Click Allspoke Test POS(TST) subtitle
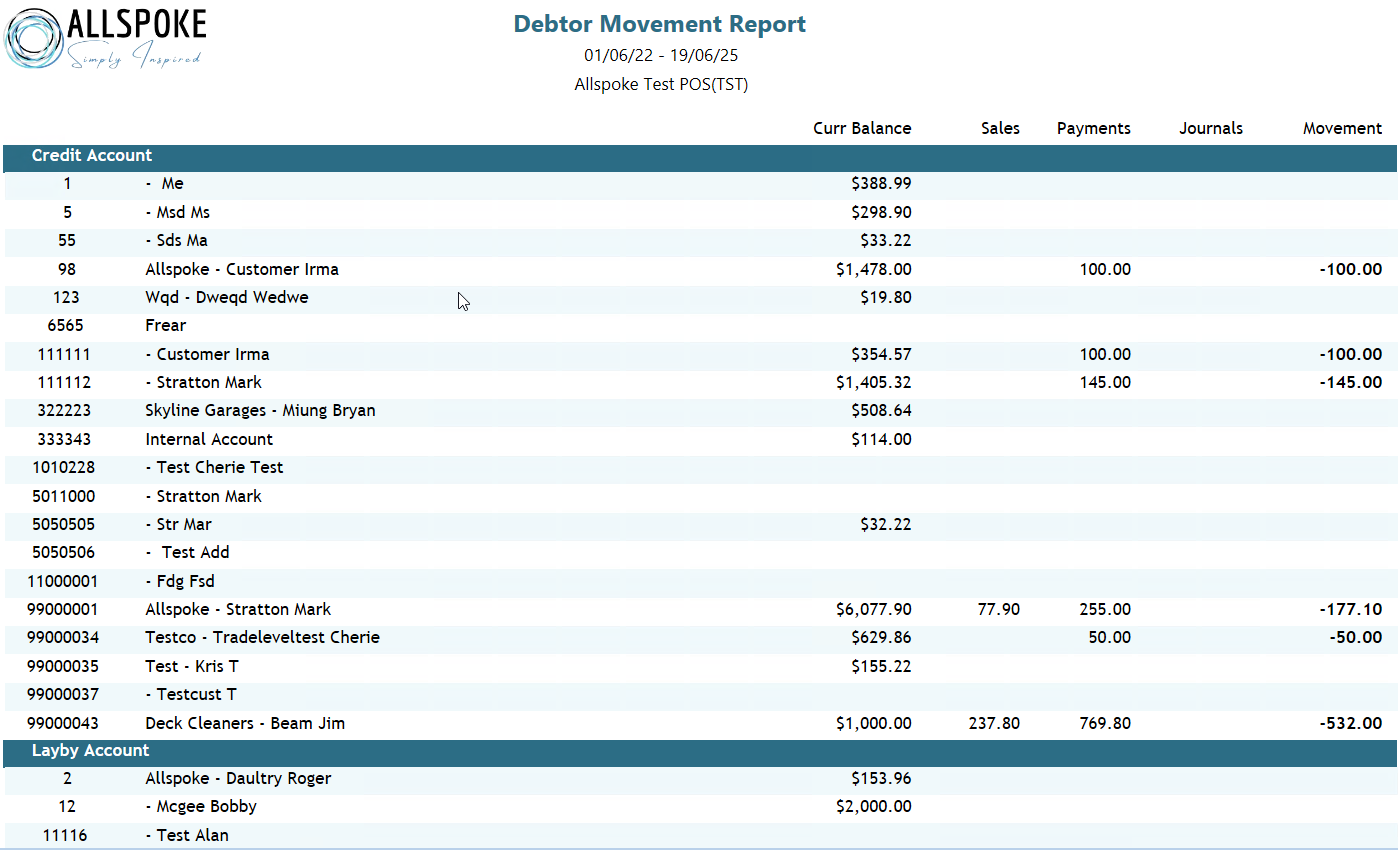 click(661, 84)
